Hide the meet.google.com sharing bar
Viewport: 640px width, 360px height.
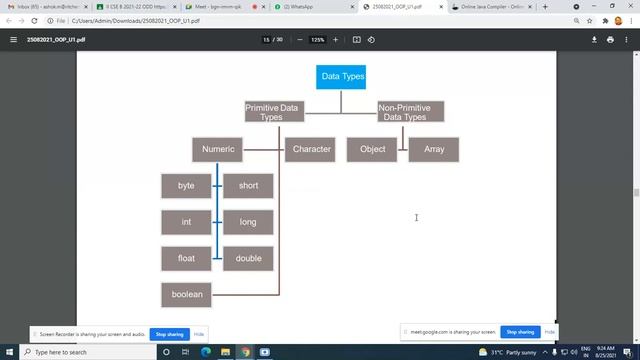549,332
